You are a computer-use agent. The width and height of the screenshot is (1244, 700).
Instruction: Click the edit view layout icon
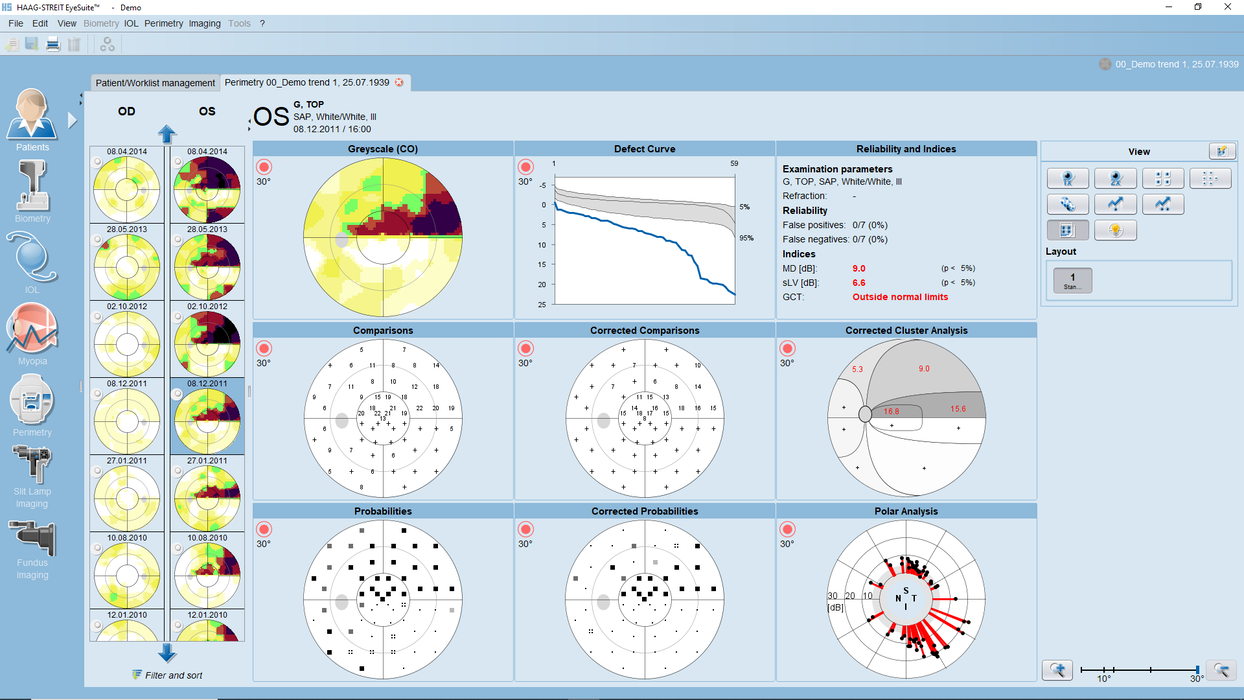(x=1220, y=151)
